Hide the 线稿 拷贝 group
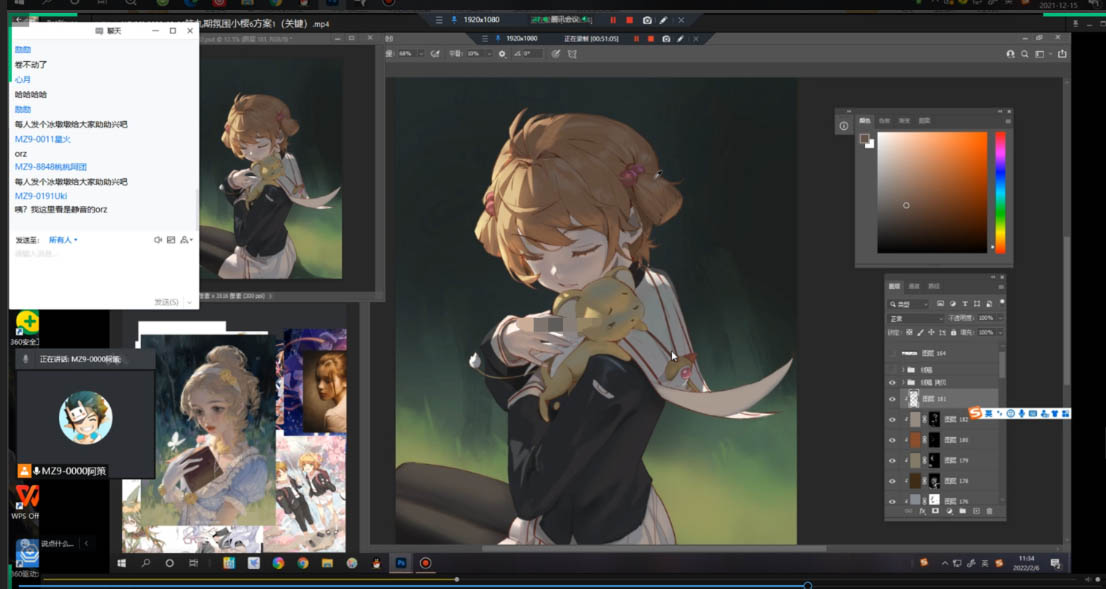Screen dimensions: 1106x589 tap(892, 382)
